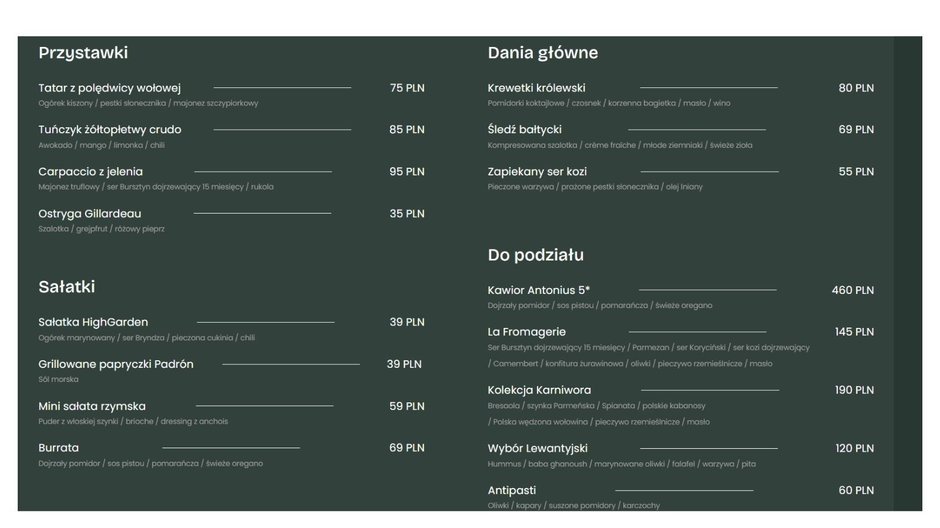Select Krewetki królewskie dish
Screen dimensions: 940x528
[537, 88]
